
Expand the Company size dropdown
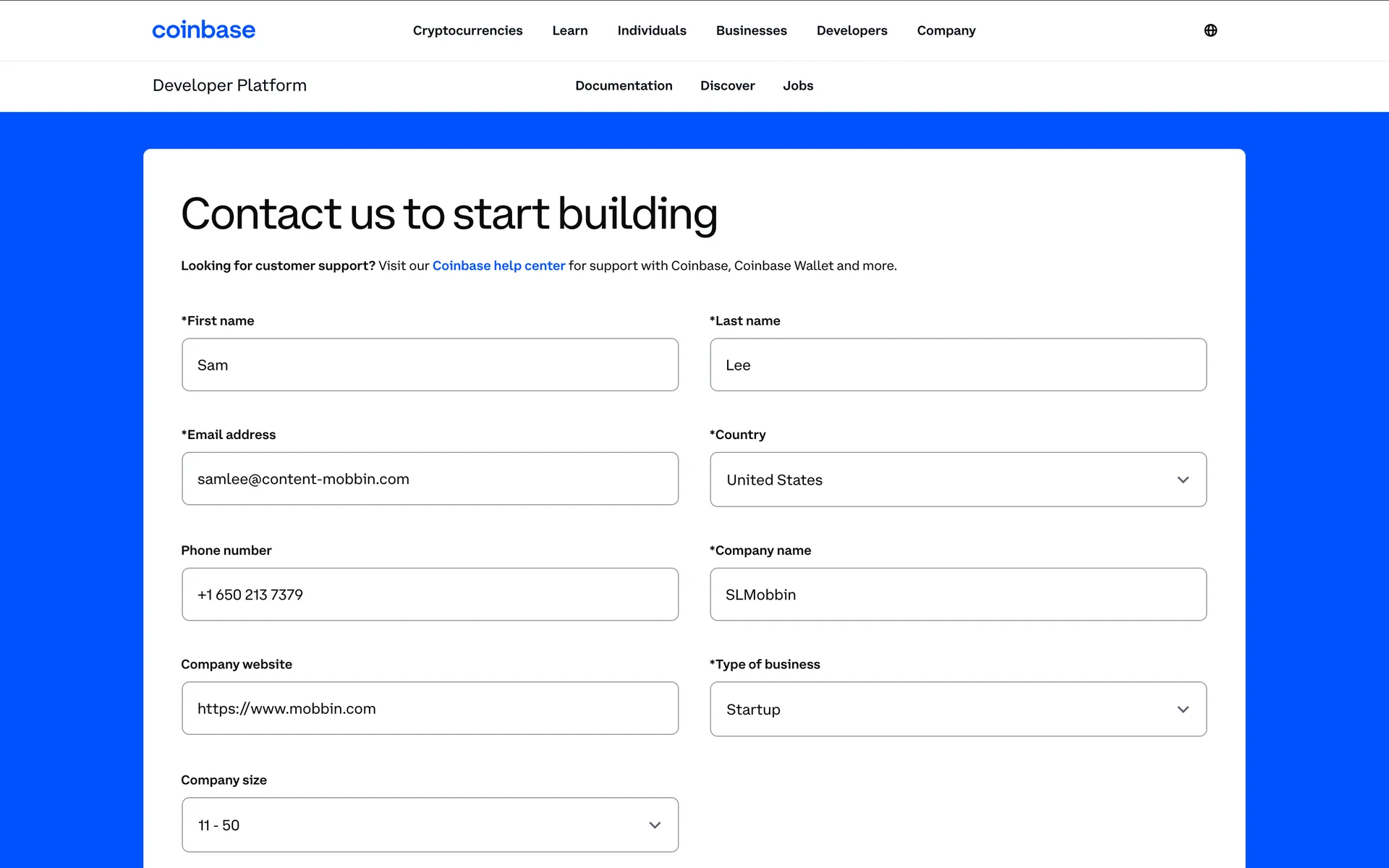[x=430, y=825]
